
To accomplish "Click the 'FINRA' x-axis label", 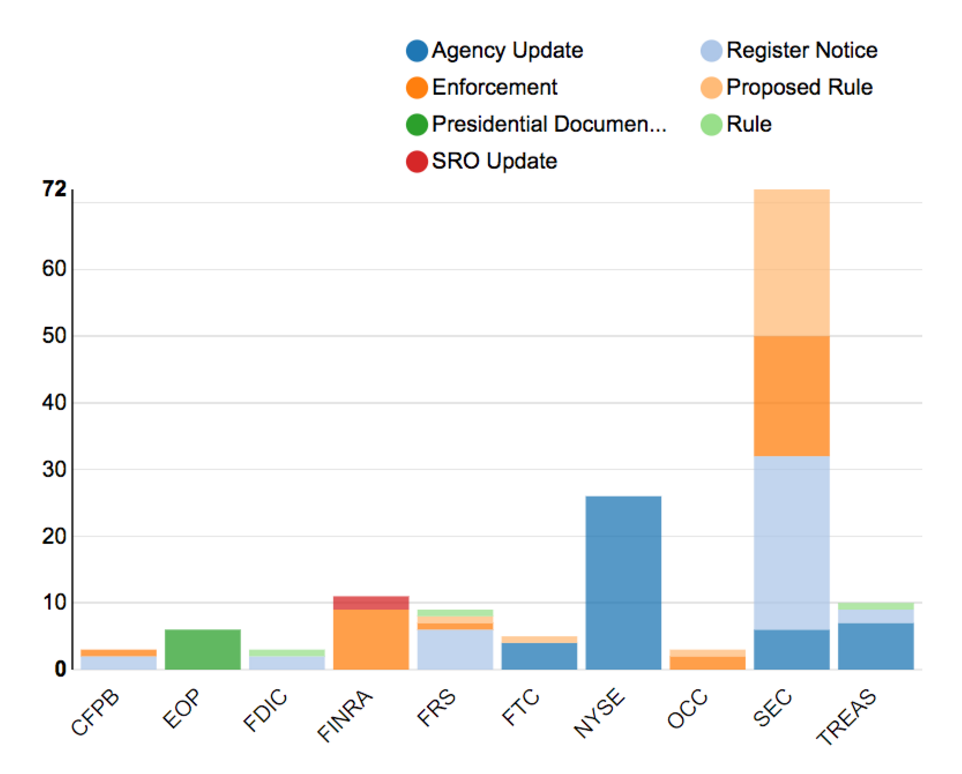I will 345,716.
